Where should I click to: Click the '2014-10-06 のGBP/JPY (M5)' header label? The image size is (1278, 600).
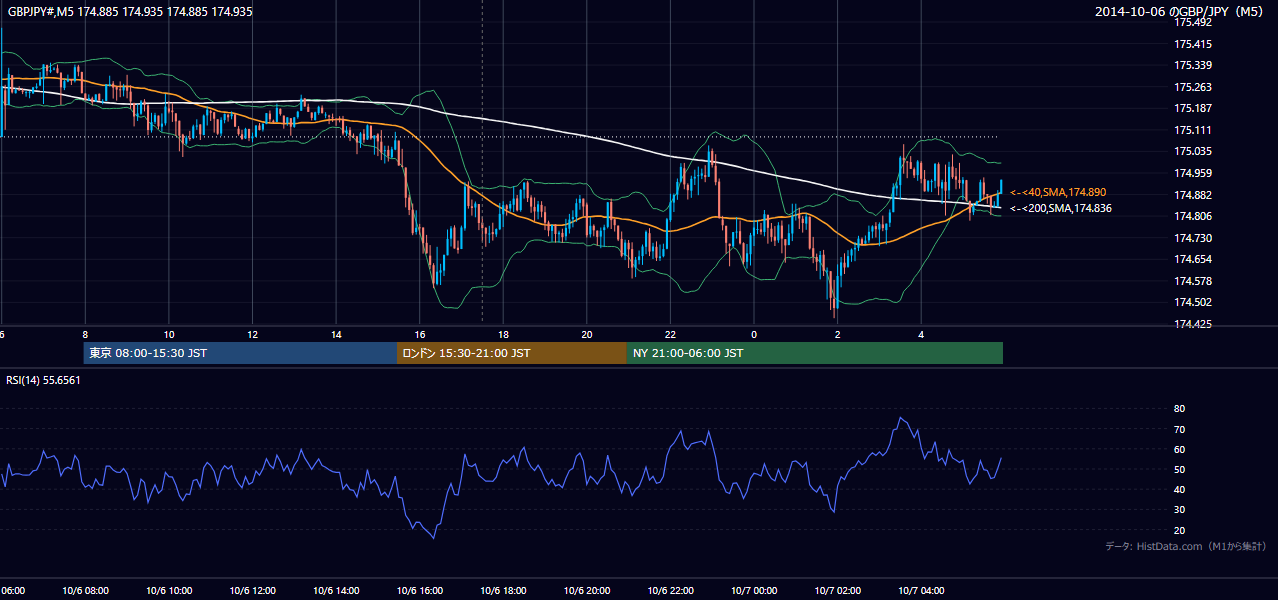coord(1179,12)
